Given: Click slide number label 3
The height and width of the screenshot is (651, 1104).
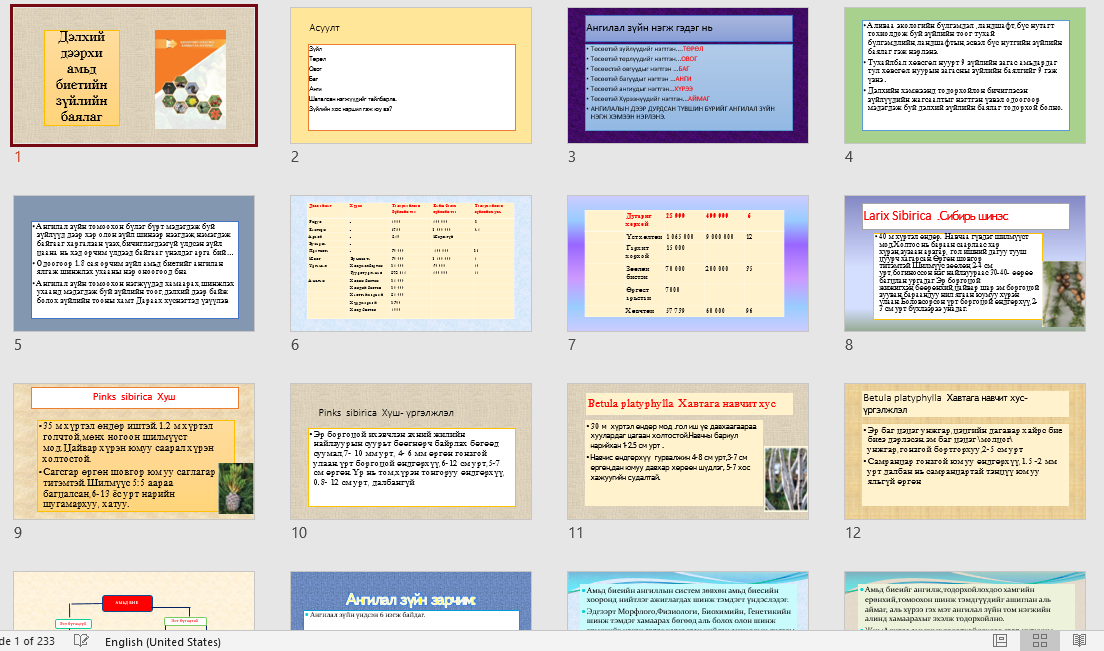Looking at the screenshot, I should click(572, 157).
